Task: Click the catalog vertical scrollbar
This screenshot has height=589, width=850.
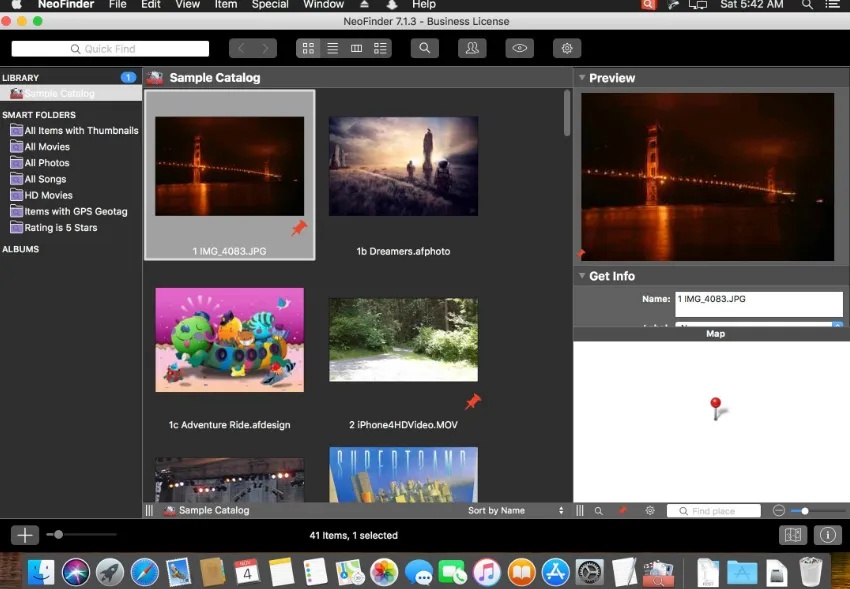Action: pyautogui.click(x=567, y=113)
